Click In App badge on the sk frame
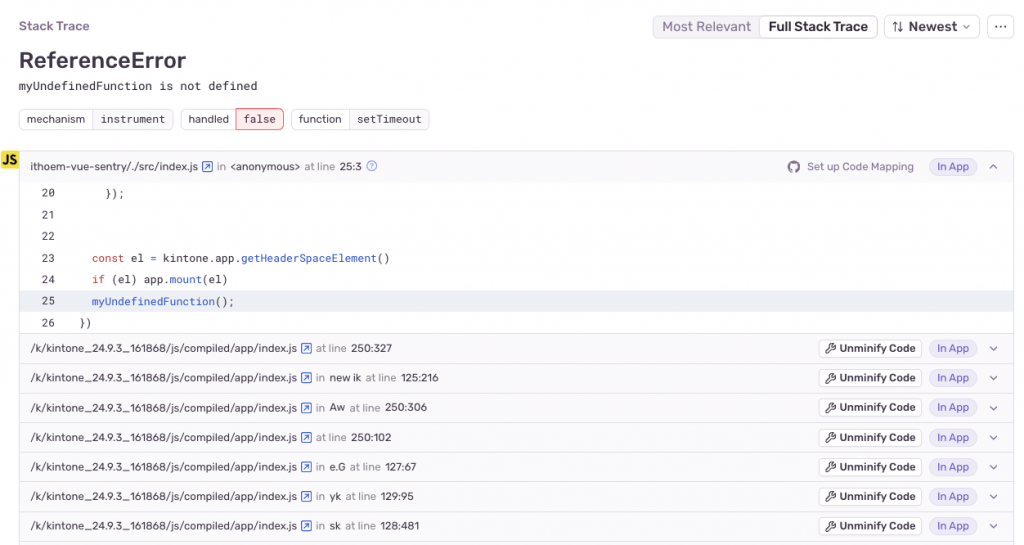Viewport: 1024px width, 545px height. point(953,526)
